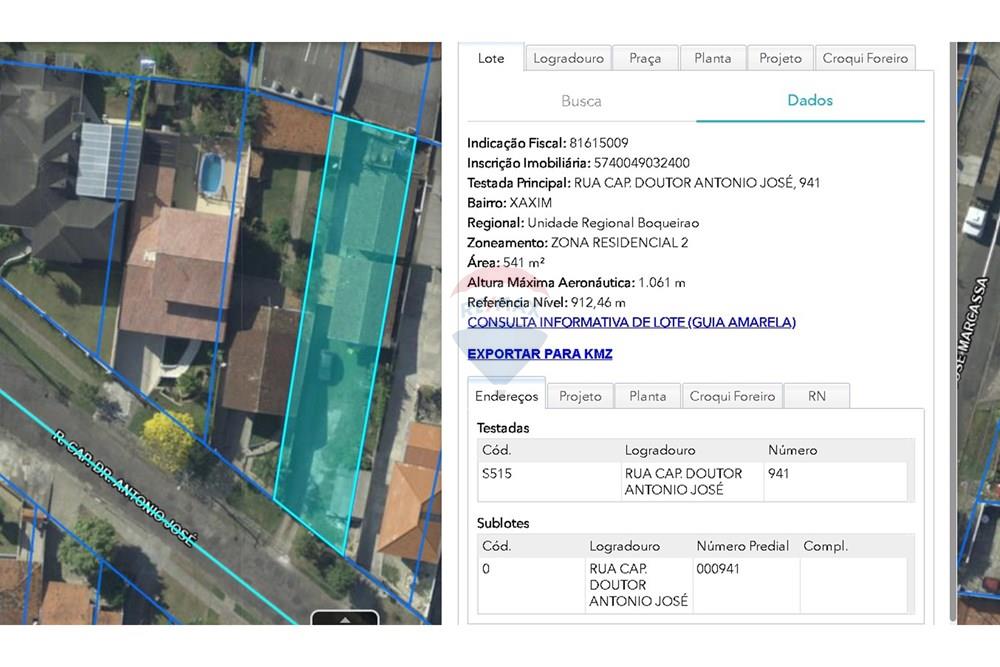
Task: Open the Planta sub-tab beside lower Projeto
Action: [647, 396]
